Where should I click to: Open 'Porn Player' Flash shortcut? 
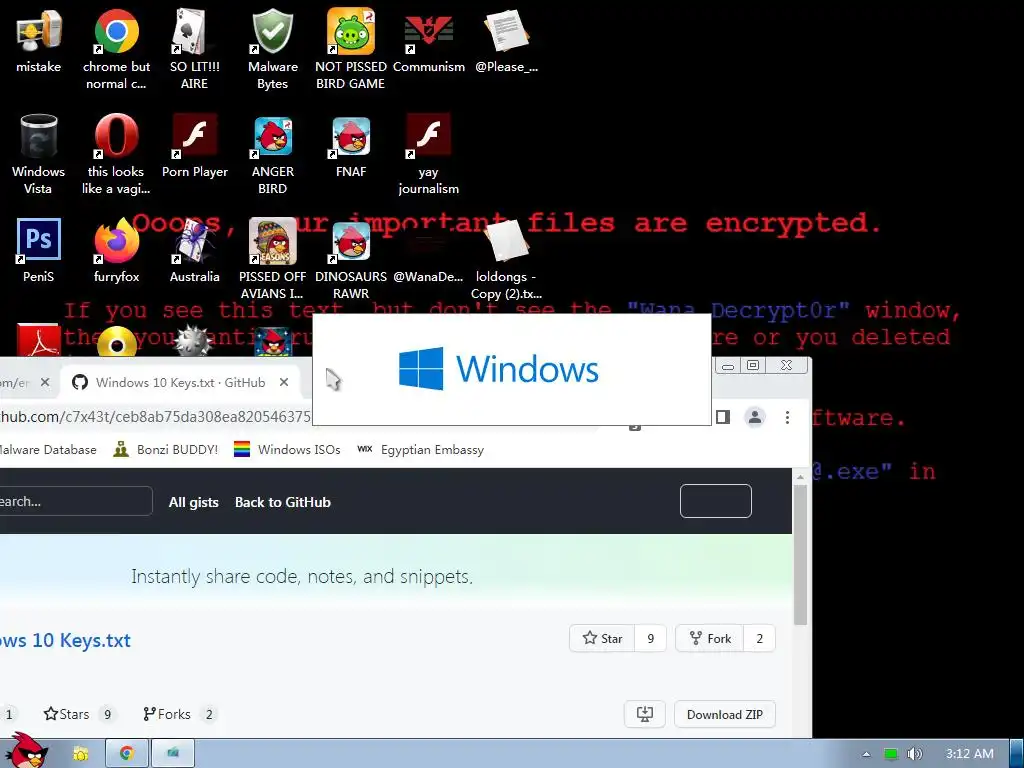pos(194,146)
